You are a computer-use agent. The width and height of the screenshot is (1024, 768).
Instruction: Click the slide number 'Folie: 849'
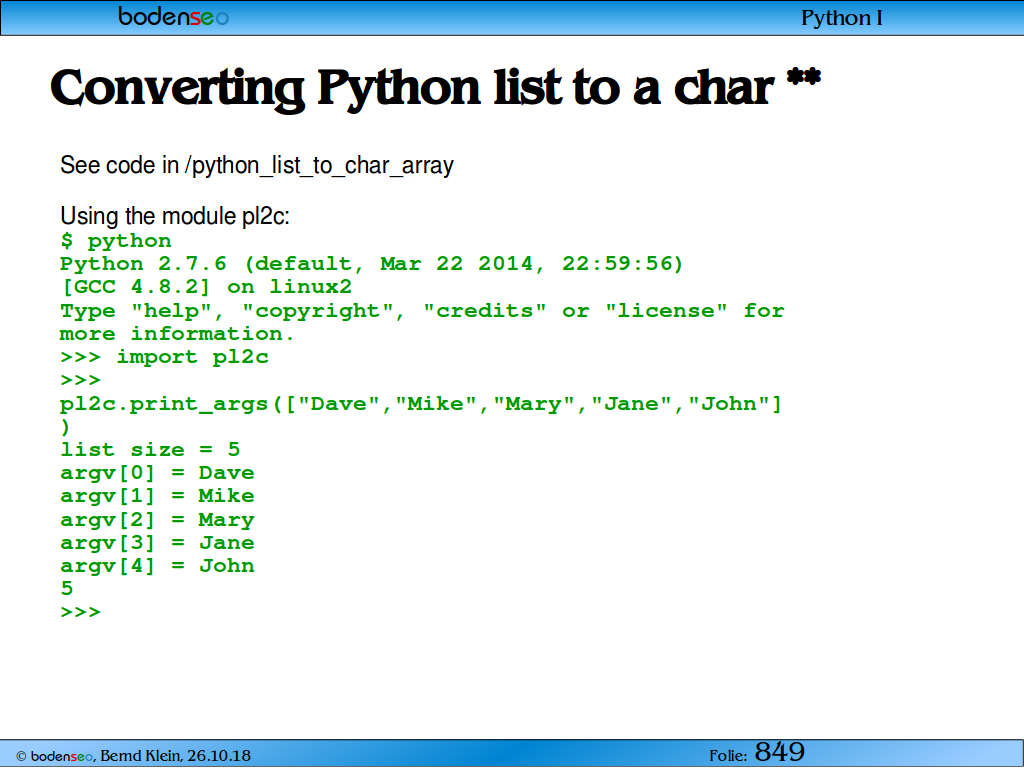(x=757, y=752)
